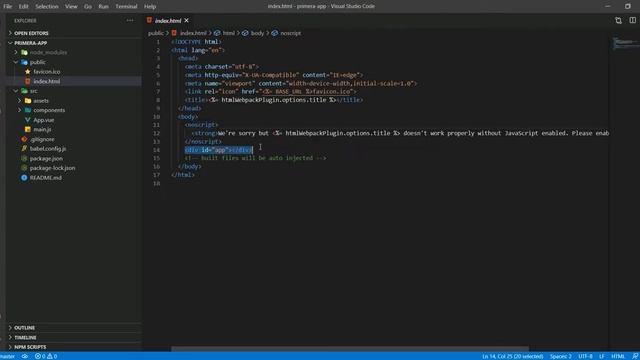This screenshot has width=640, height=360.
Task: Open Explorer more actions ellipsis
Action: click(x=130, y=20)
